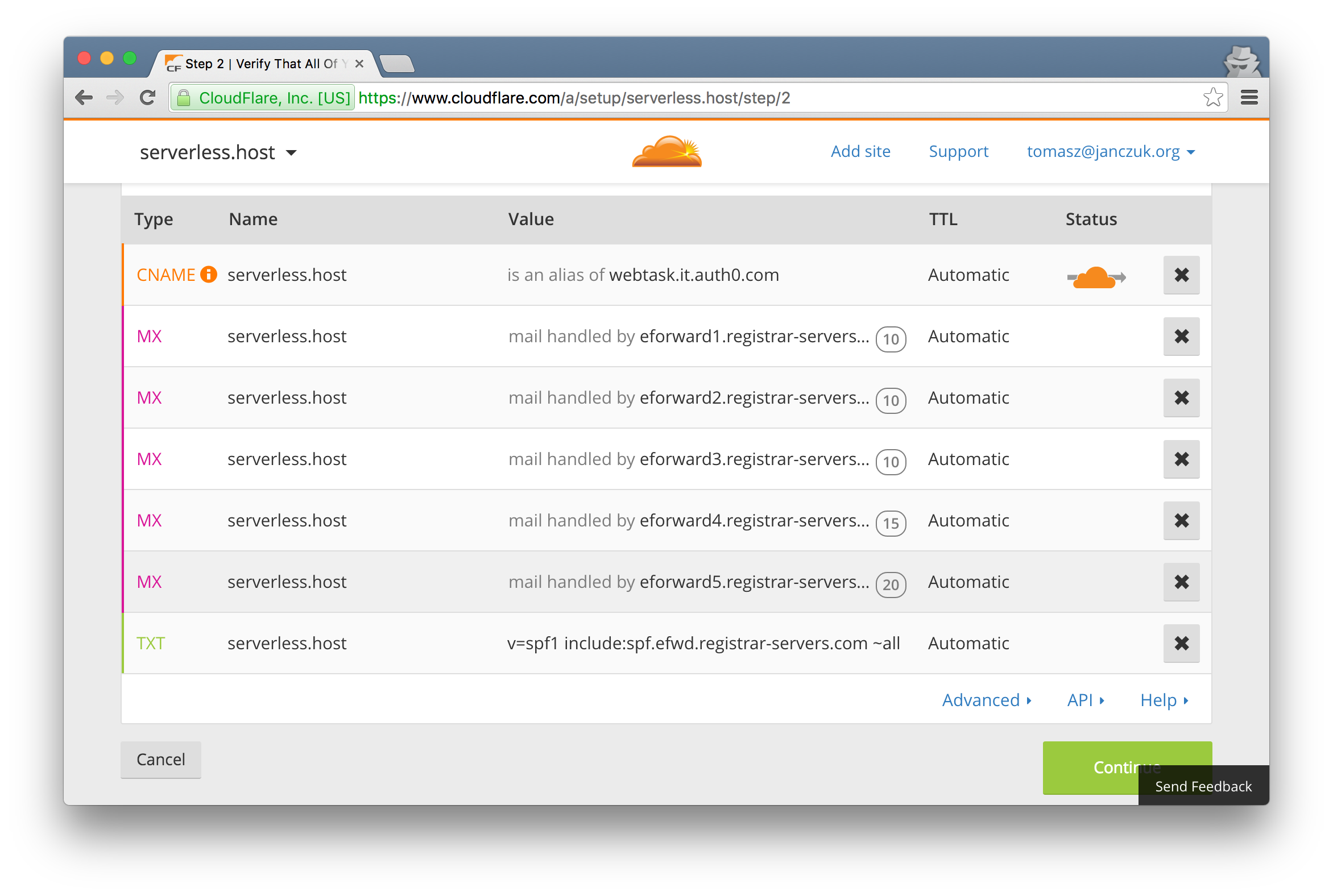
Task: Click the info icon next to CNAME
Action: 208,274
